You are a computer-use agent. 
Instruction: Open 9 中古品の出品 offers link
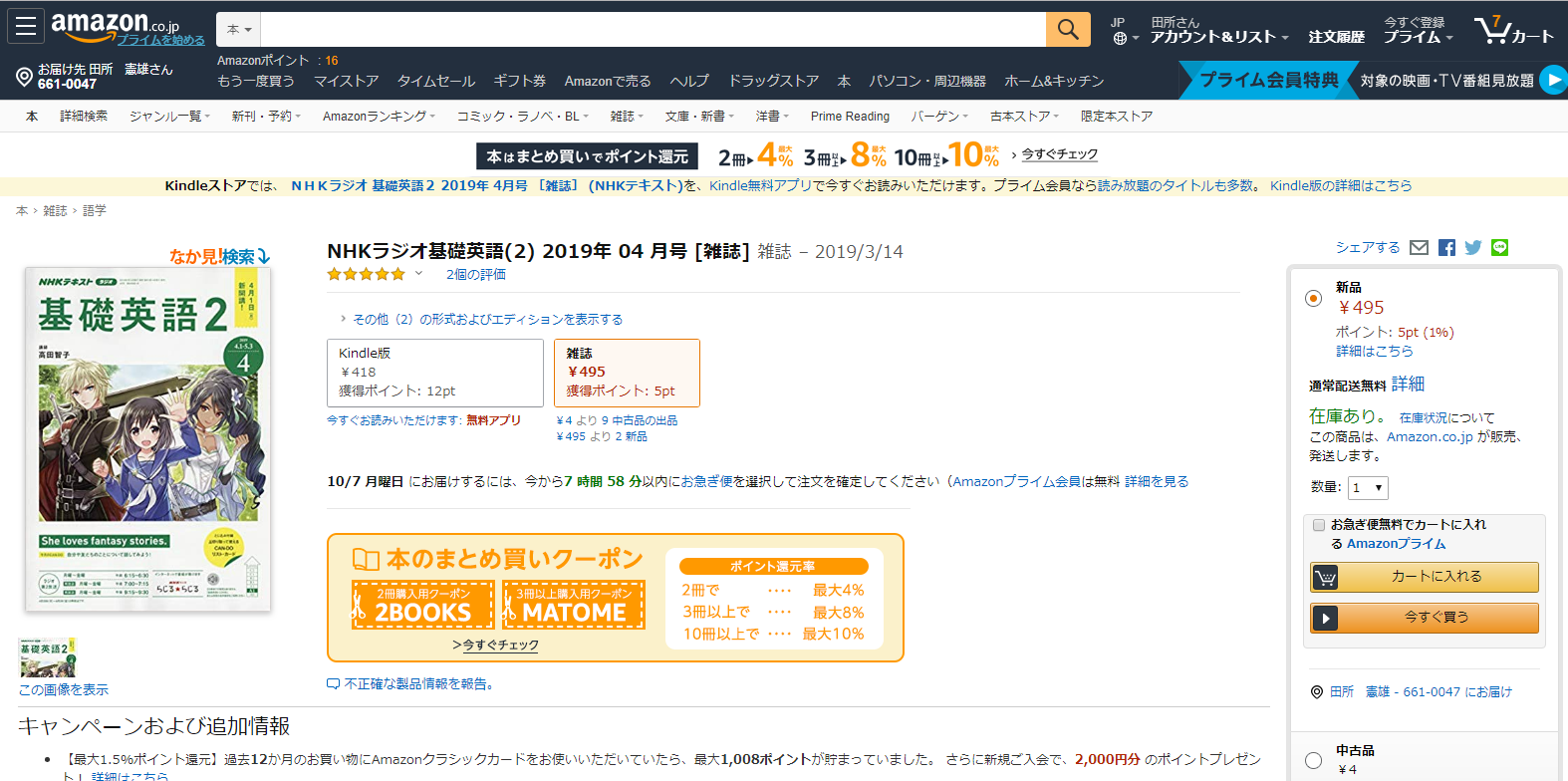point(617,420)
